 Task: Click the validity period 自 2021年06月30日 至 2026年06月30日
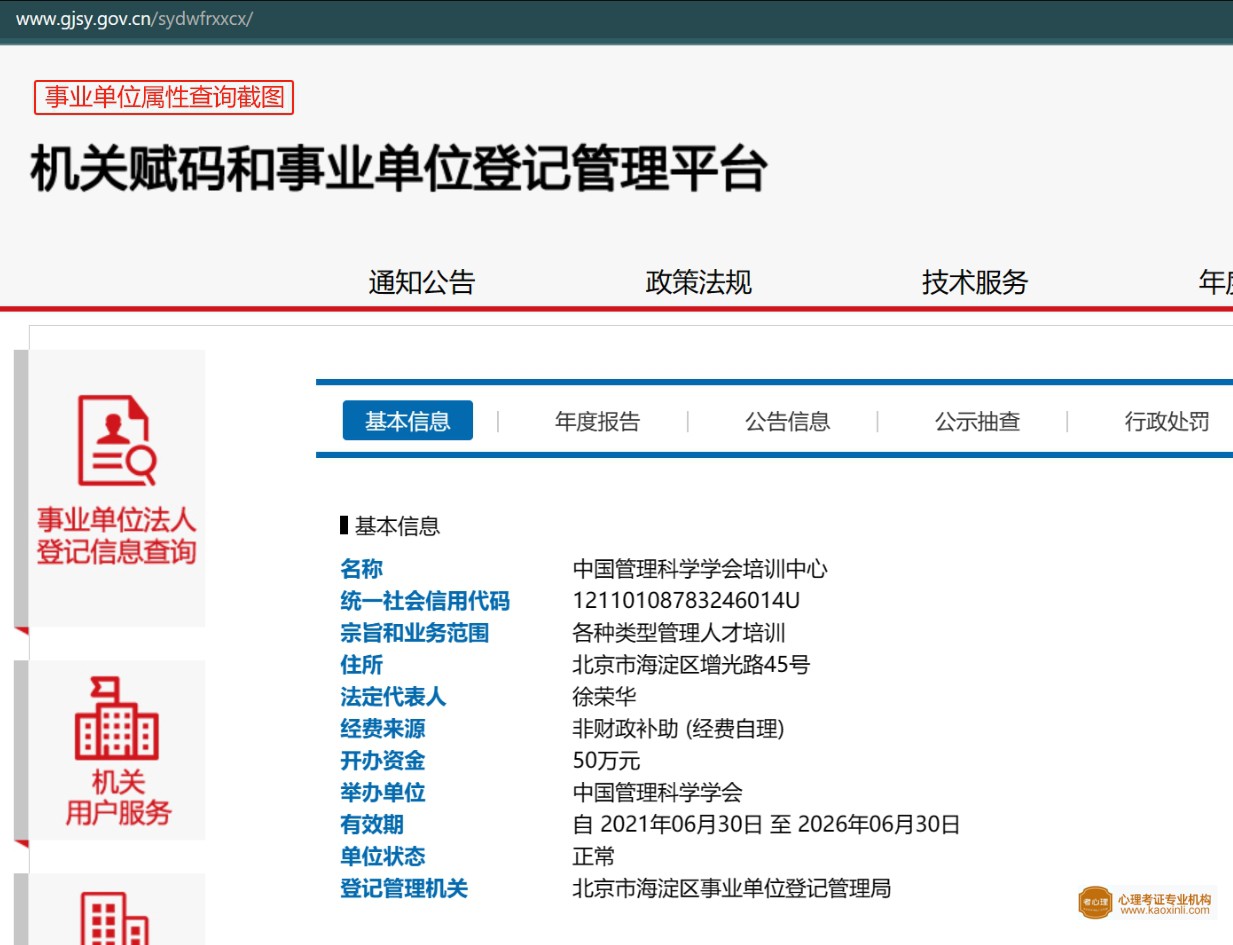click(x=766, y=826)
